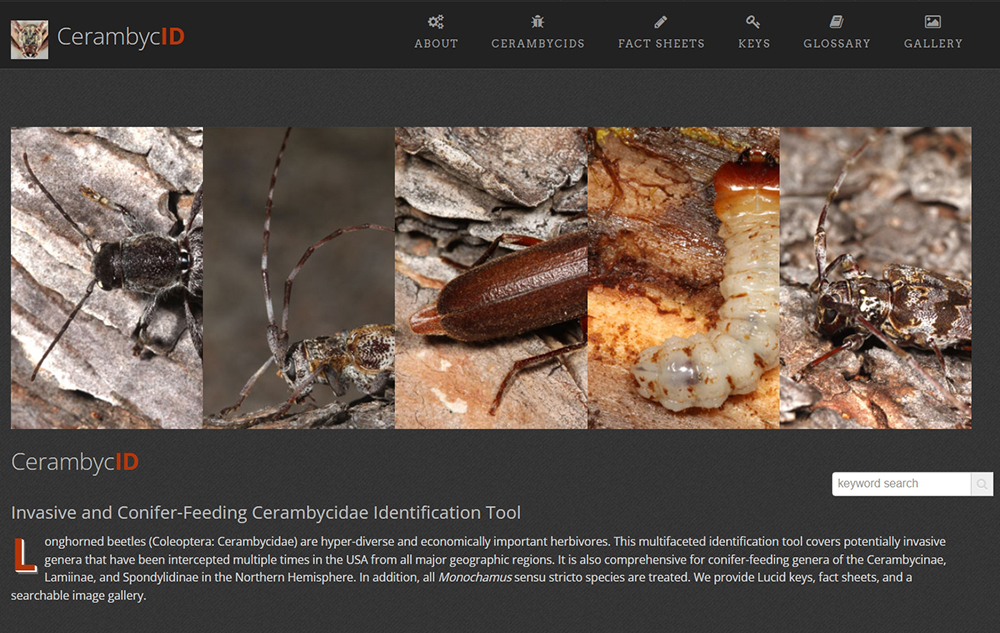
Task: Open the About menu label
Action: tap(436, 44)
